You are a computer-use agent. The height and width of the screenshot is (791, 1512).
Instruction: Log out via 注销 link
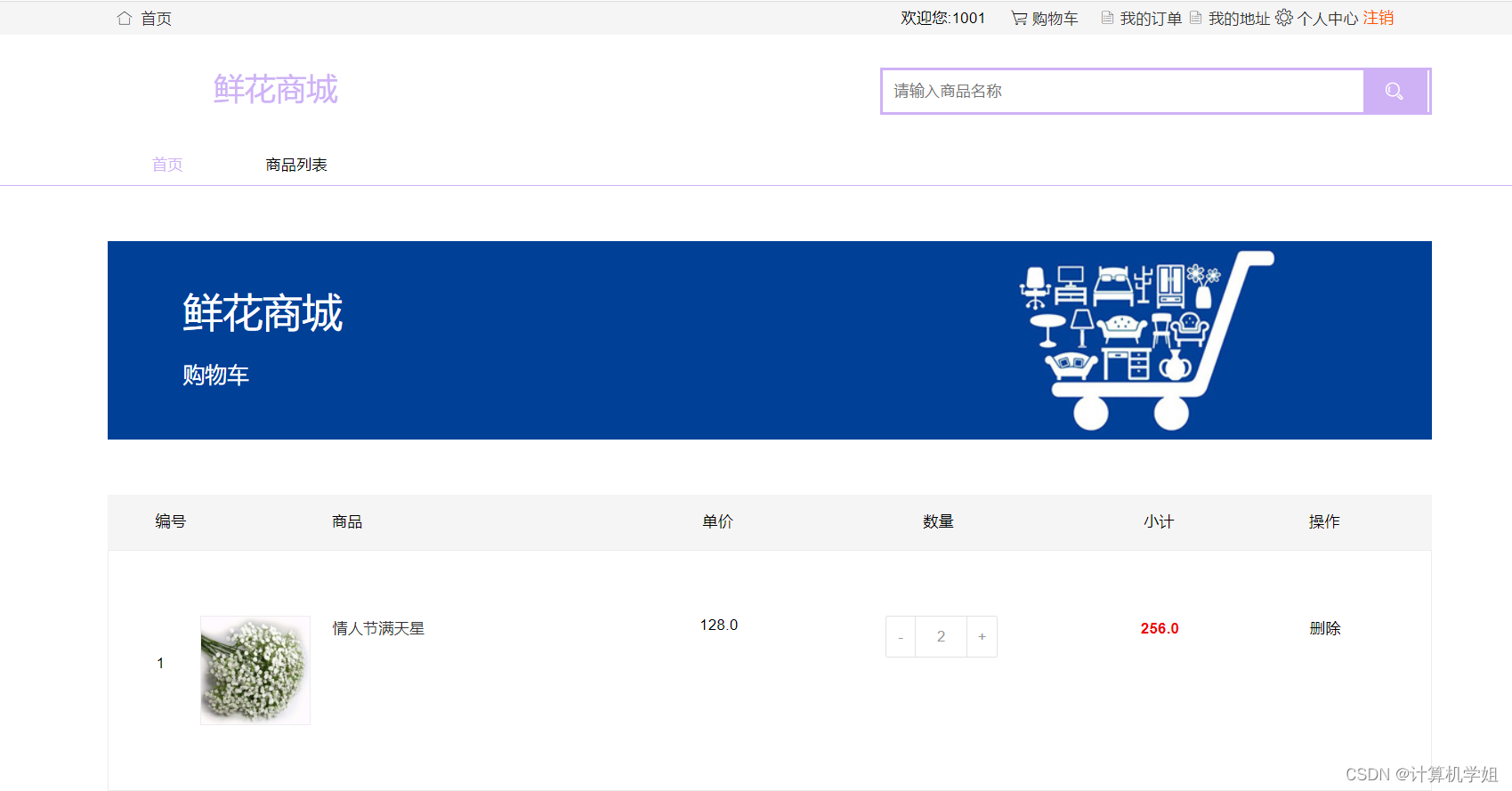[x=1379, y=18]
